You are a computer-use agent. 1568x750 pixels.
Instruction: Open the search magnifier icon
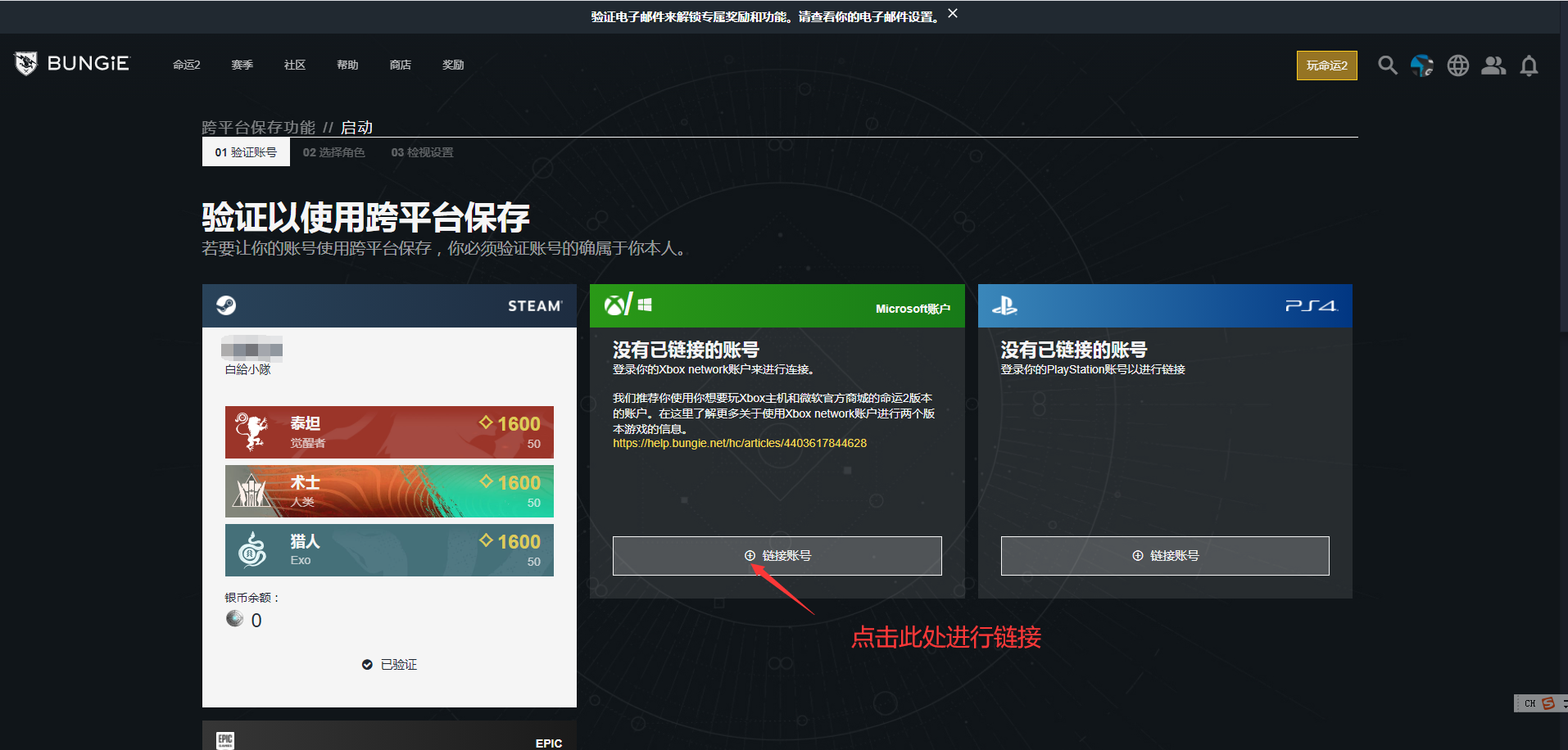1386,66
